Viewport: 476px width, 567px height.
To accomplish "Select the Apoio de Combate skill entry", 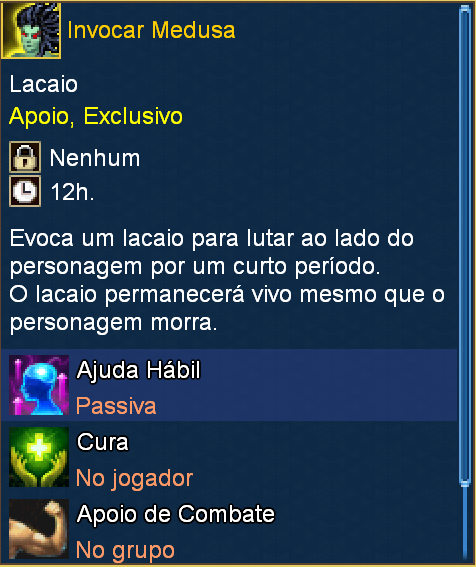I will (x=229, y=529).
